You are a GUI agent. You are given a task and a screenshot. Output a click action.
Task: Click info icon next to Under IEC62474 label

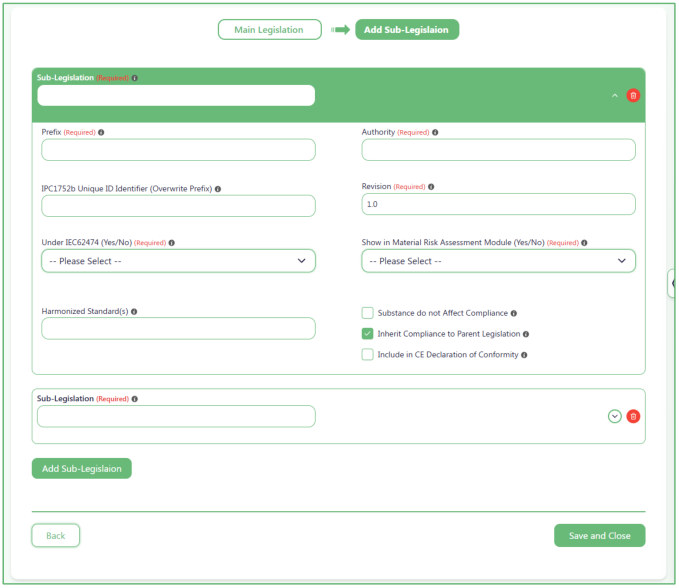click(x=171, y=242)
